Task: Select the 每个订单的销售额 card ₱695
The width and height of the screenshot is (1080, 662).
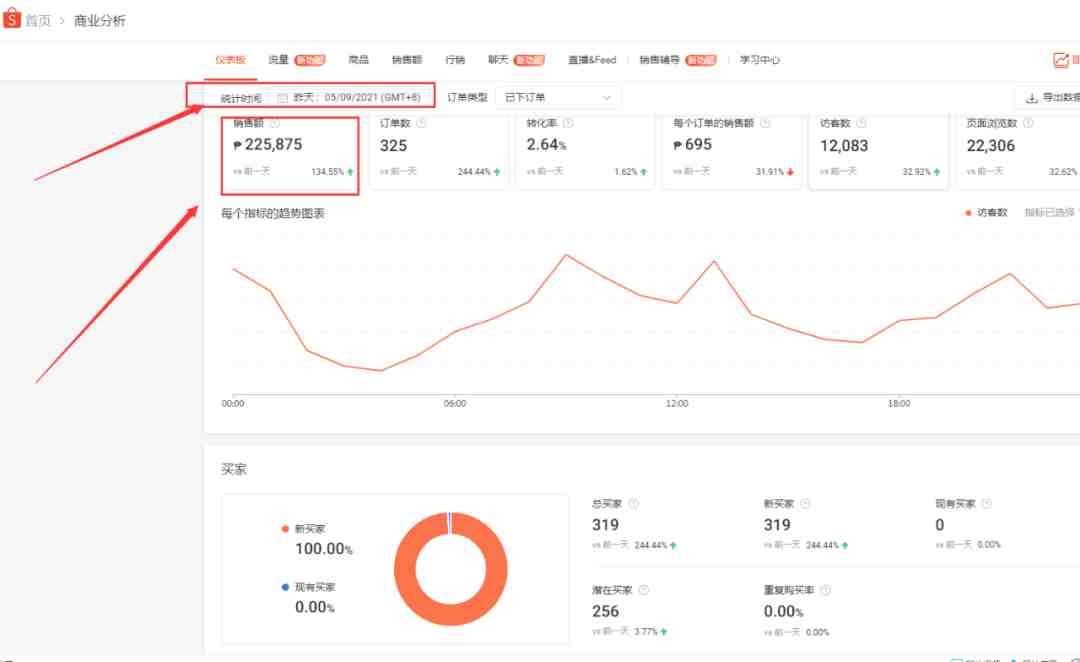Action: point(731,152)
